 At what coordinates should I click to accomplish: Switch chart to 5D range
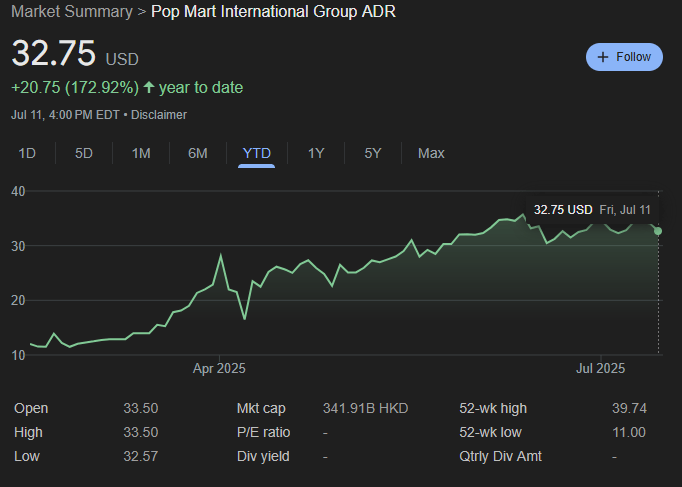coord(84,153)
